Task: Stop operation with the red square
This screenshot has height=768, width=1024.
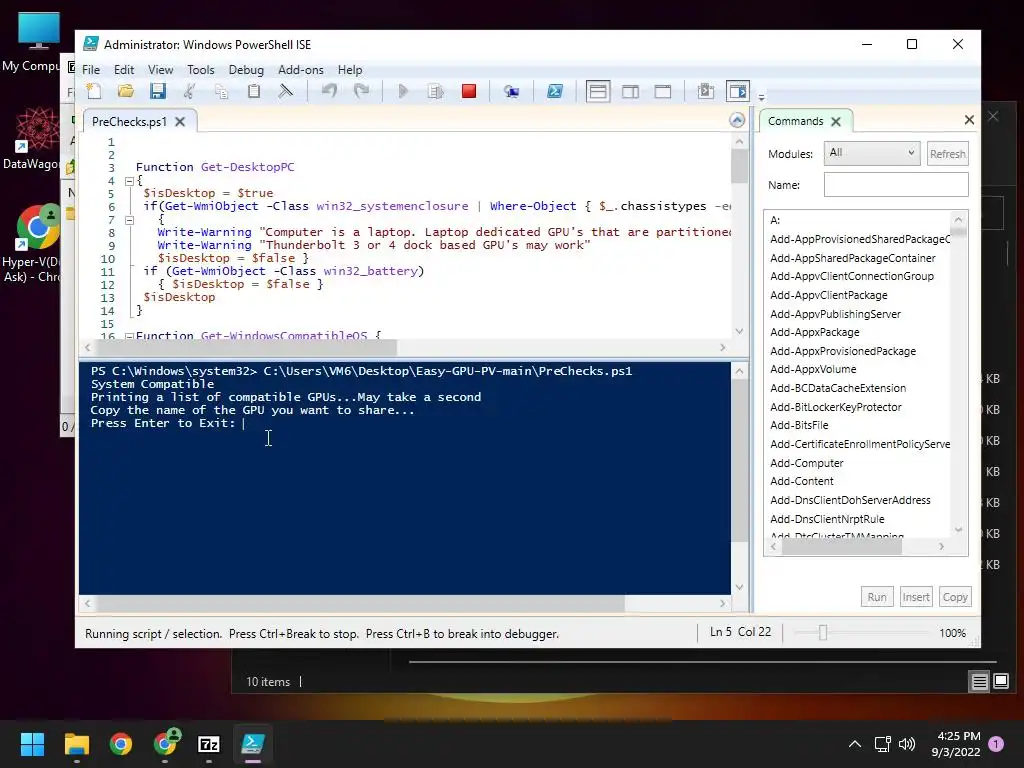Action: coord(469,91)
